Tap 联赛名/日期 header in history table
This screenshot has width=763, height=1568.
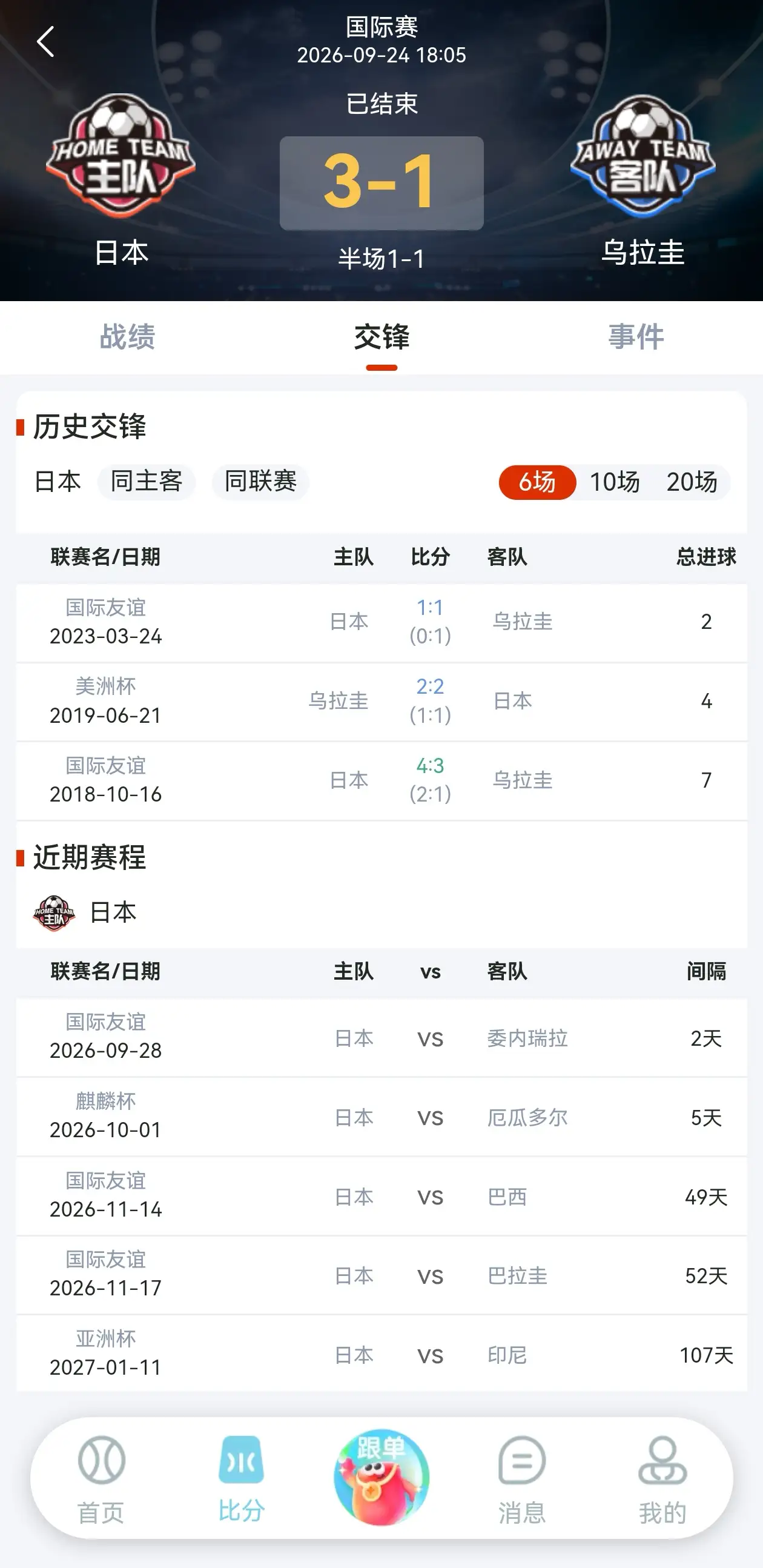pos(105,556)
